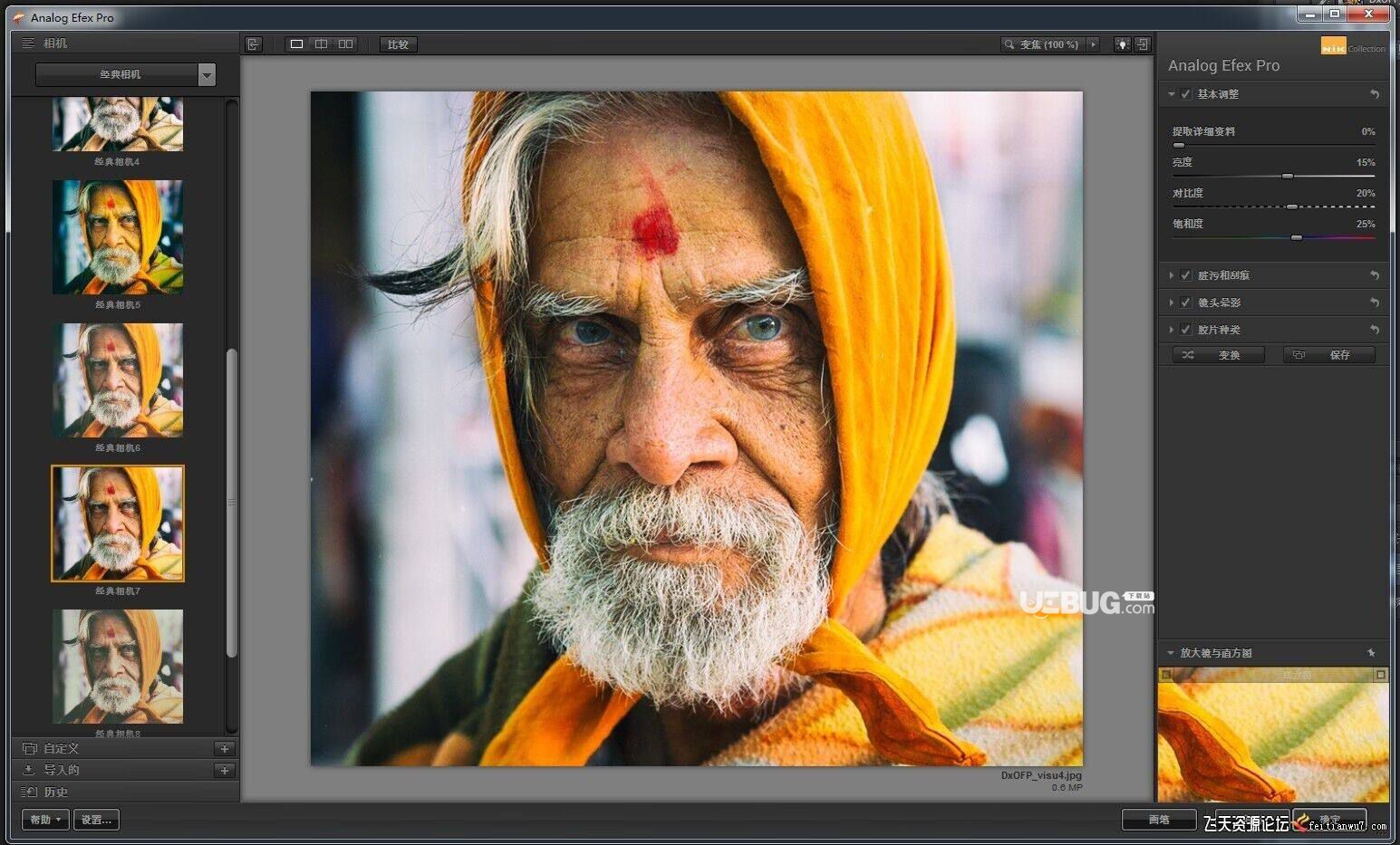Click the 变焦 (100 %) zoom label
Viewport: 1400px width, 845px height.
[x=1049, y=43]
